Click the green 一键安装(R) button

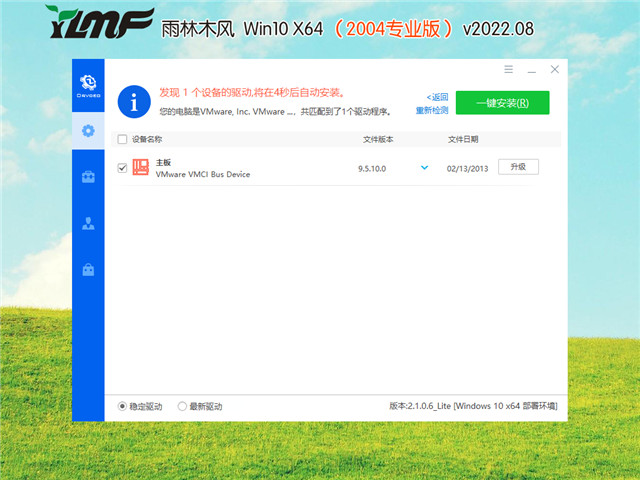click(502, 102)
